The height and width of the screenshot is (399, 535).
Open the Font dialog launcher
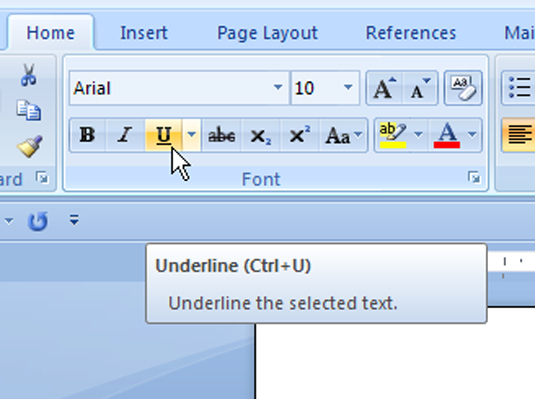[474, 177]
